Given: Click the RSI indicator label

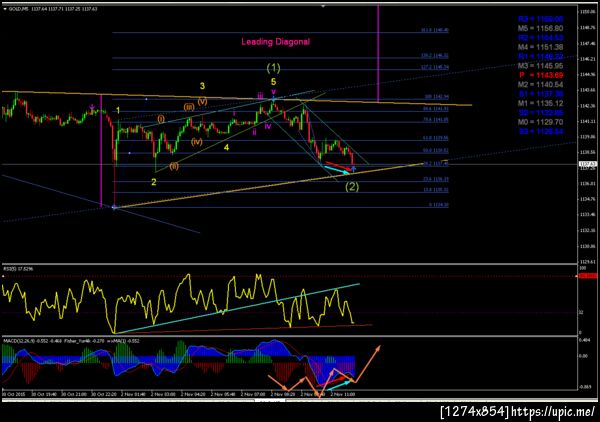Looking at the screenshot, I should [x=18, y=269].
